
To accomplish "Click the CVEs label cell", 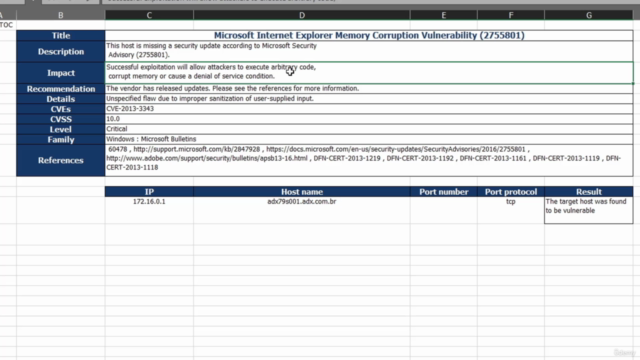I will [60, 109].
